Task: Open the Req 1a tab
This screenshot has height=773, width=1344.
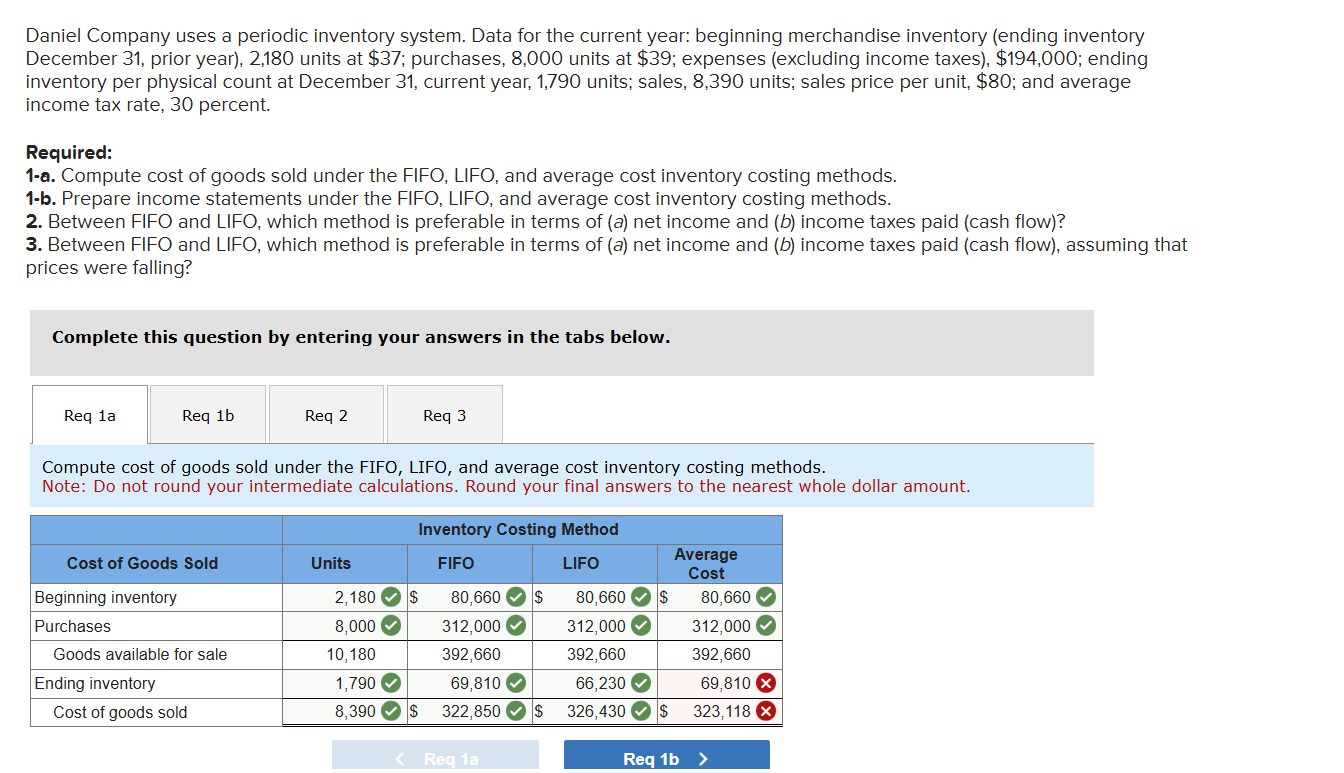Action: pos(90,415)
